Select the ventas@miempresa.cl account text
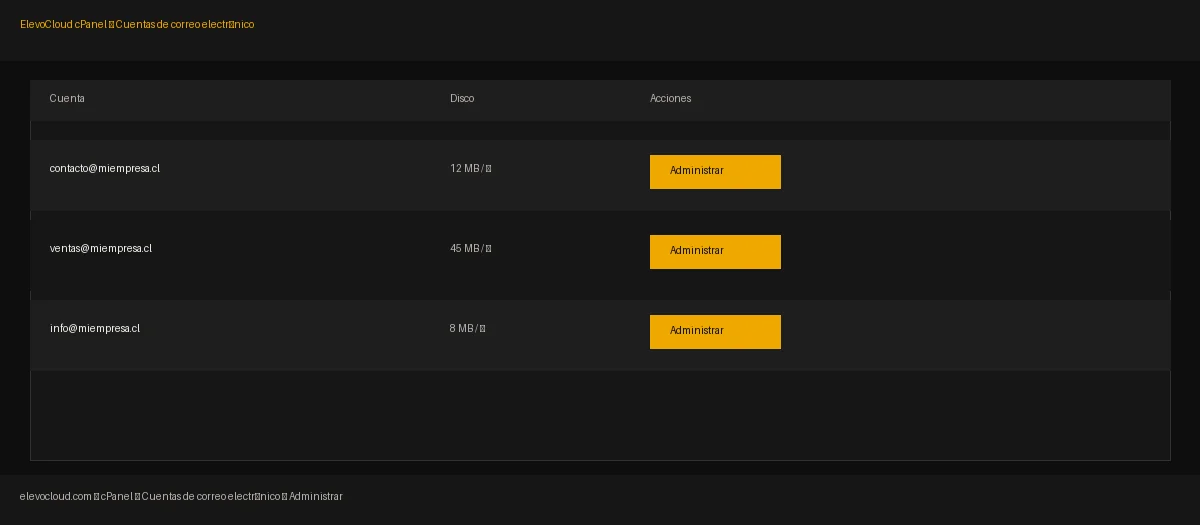Viewport: 1200px width, 525px height. click(101, 248)
